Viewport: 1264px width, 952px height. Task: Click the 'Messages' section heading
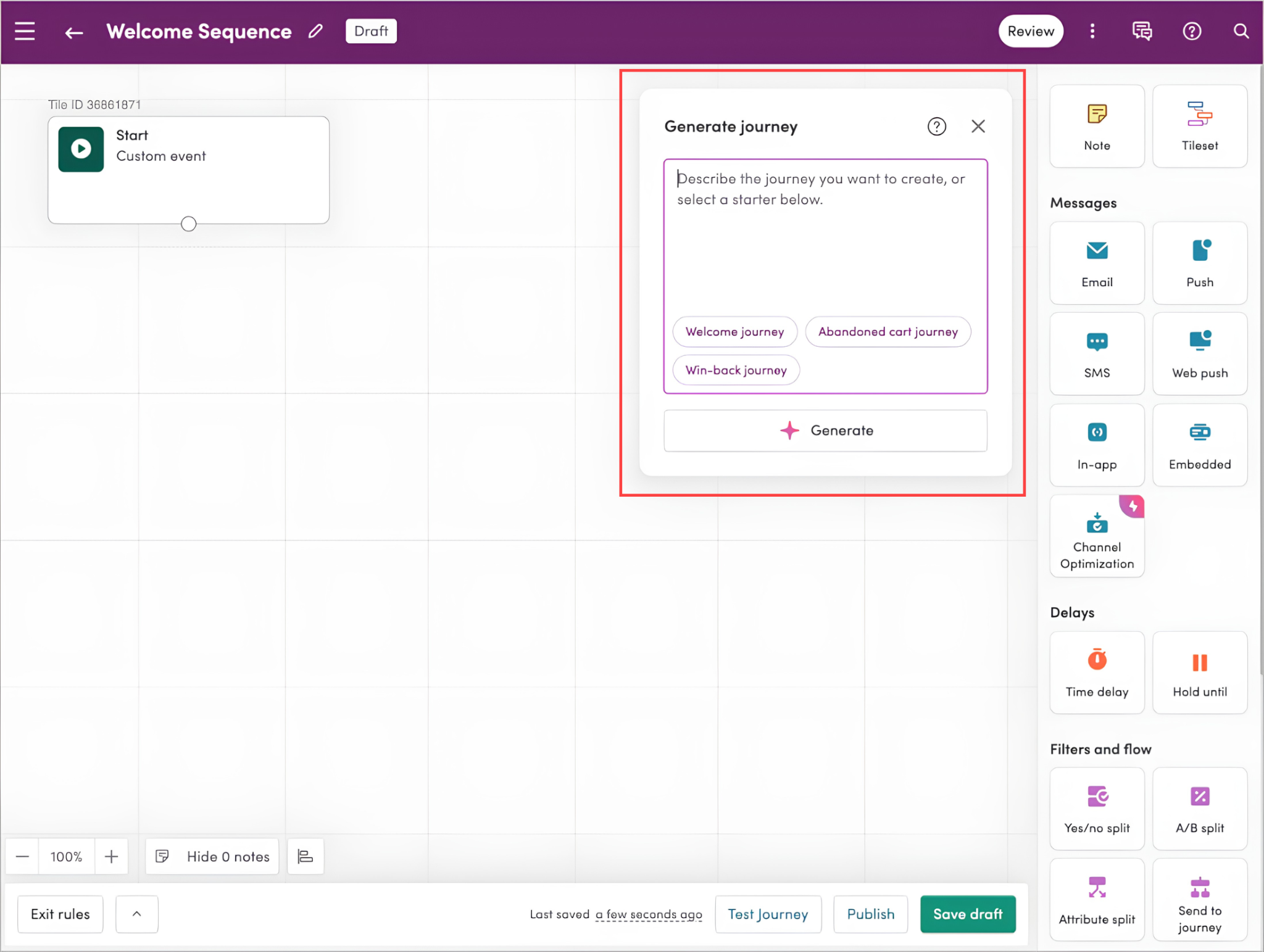tap(1083, 203)
